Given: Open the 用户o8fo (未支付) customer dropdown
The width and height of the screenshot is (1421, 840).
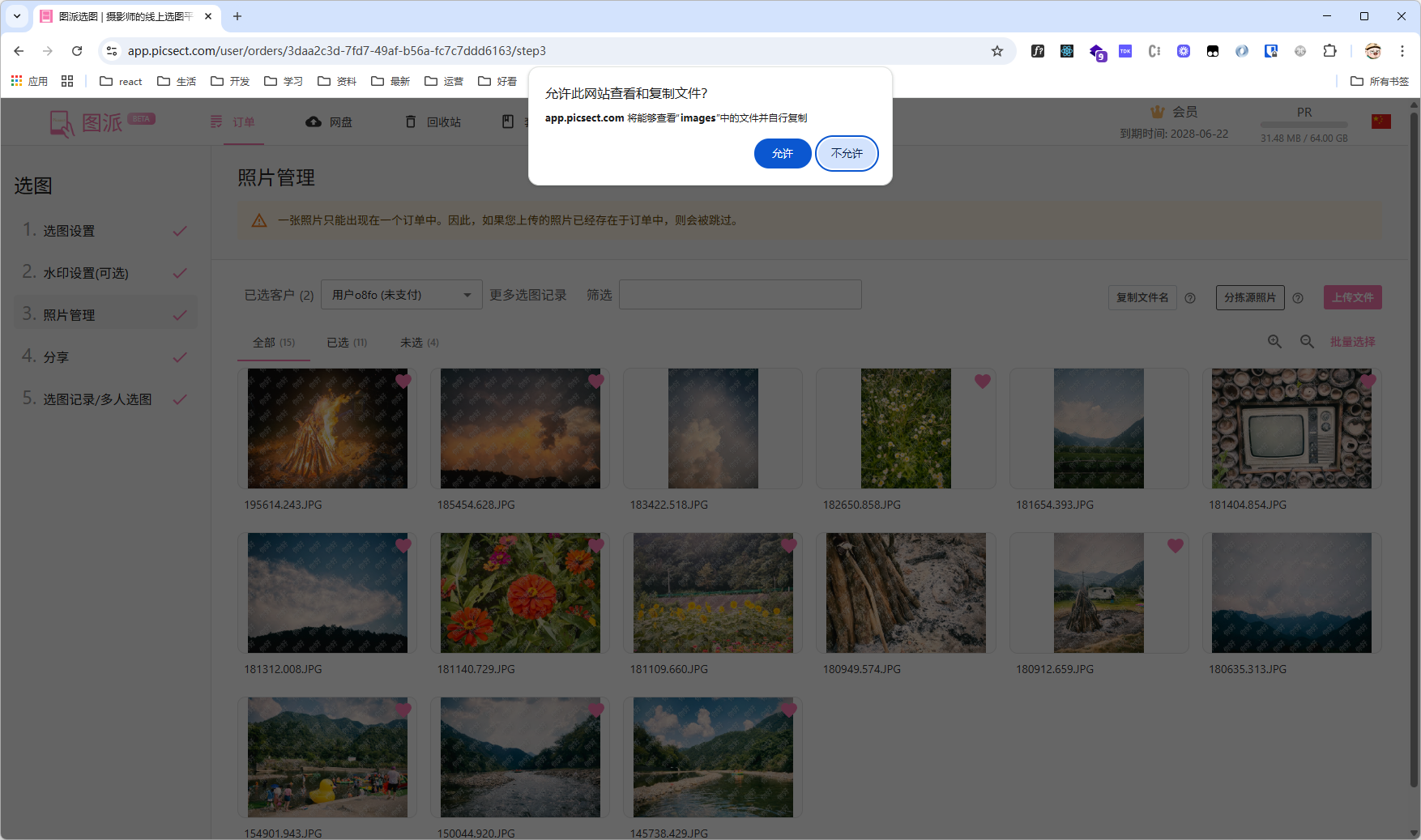Looking at the screenshot, I should (400, 295).
